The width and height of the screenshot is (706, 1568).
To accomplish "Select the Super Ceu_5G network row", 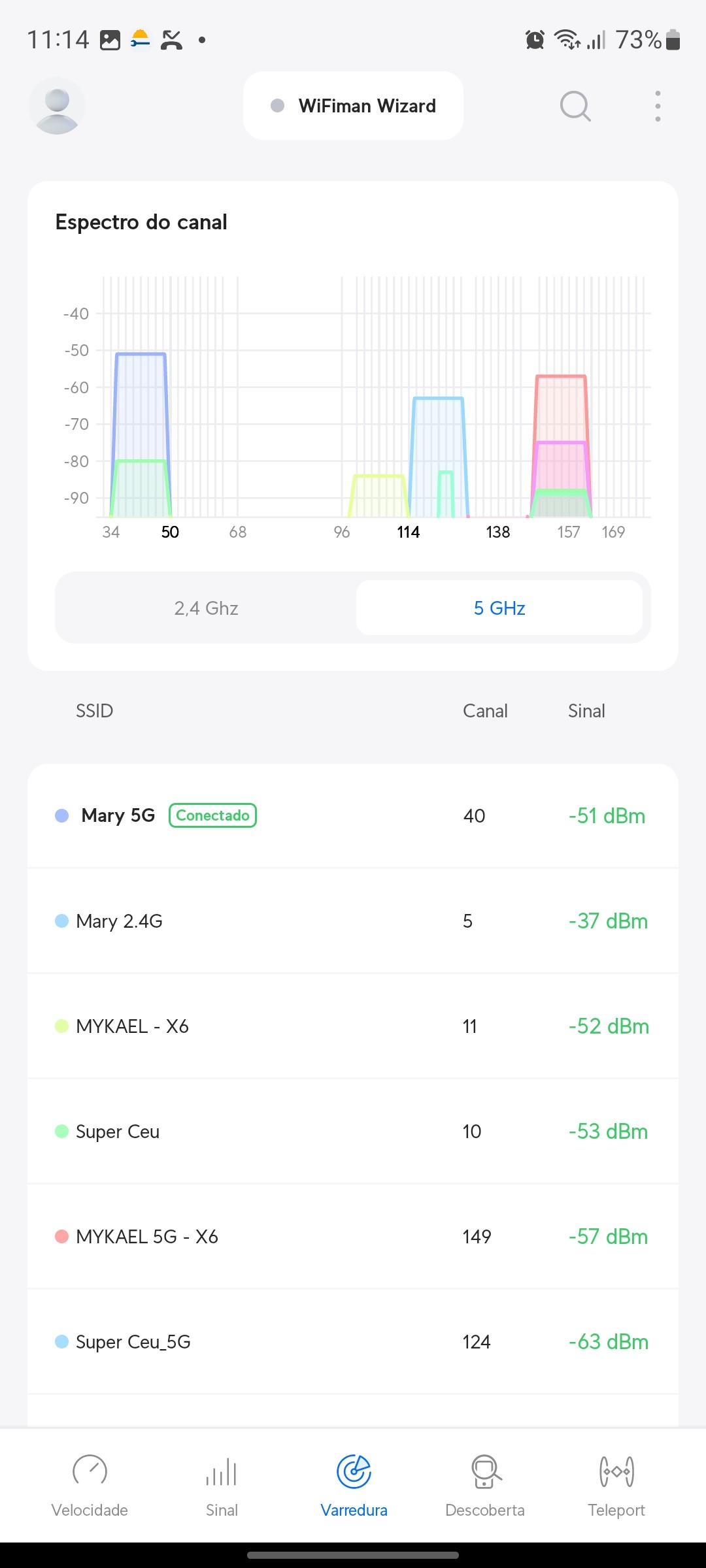I will (353, 1342).
